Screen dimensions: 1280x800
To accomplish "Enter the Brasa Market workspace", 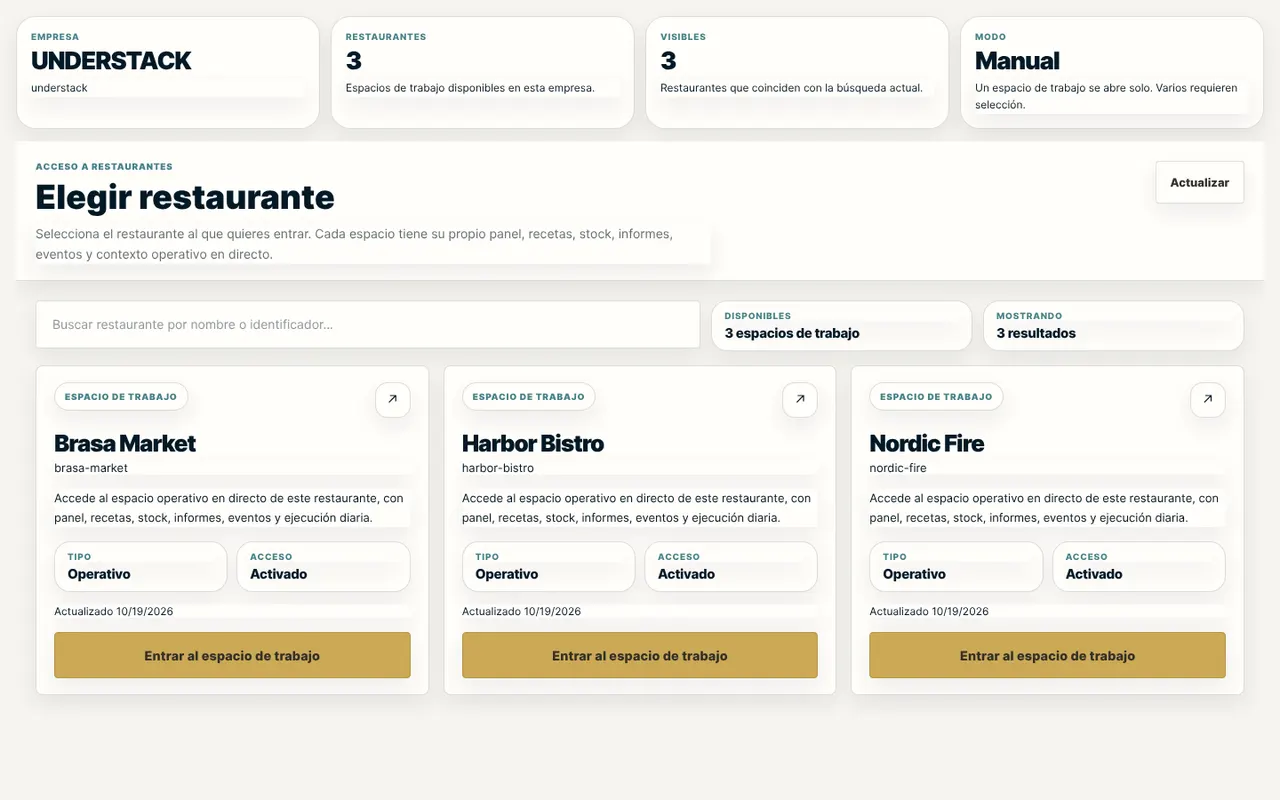I will coord(232,655).
